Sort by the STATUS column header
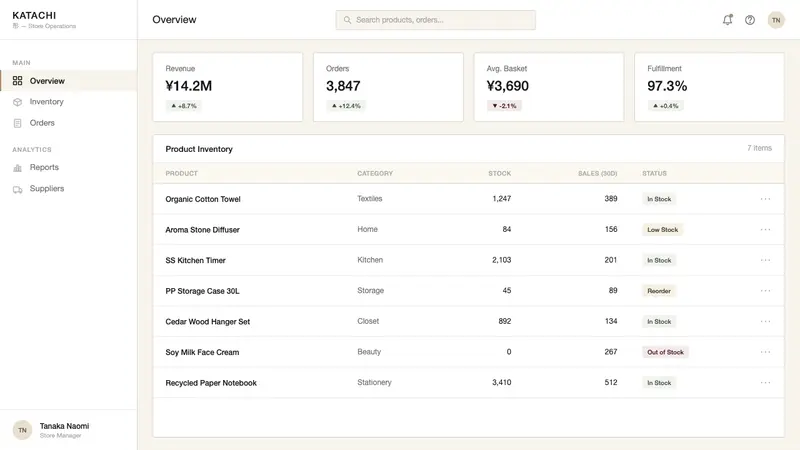800x450 pixels. (x=654, y=173)
